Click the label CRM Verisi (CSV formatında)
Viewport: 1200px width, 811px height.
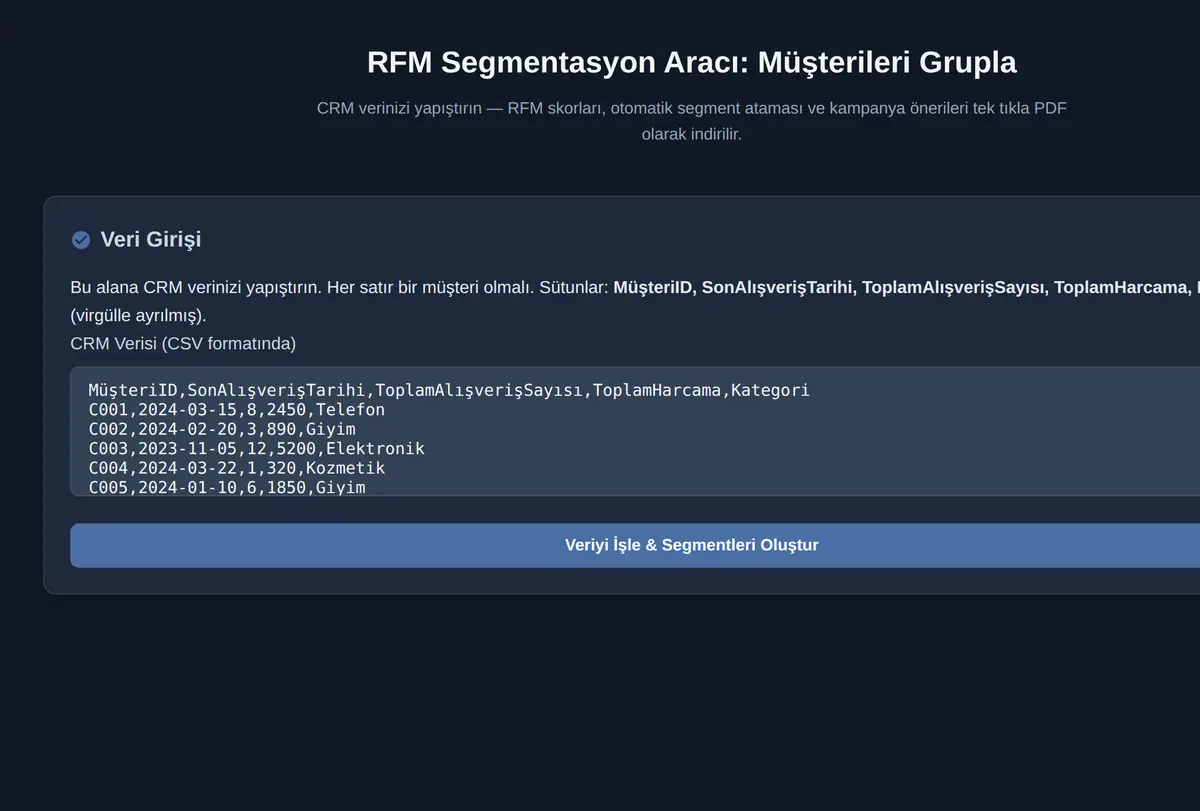click(183, 344)
